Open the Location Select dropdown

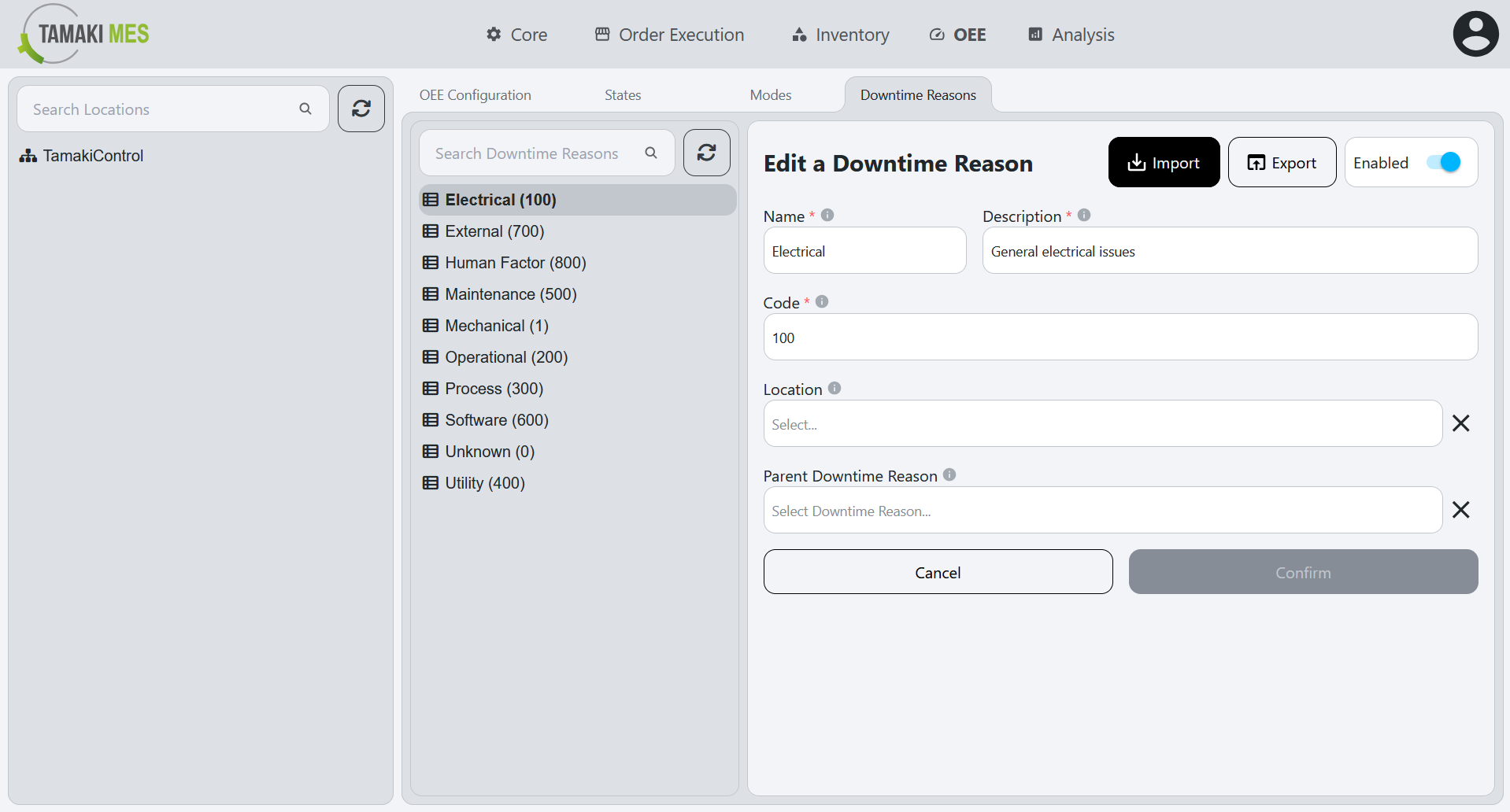pyautogui.click(x=1101, y=423)
